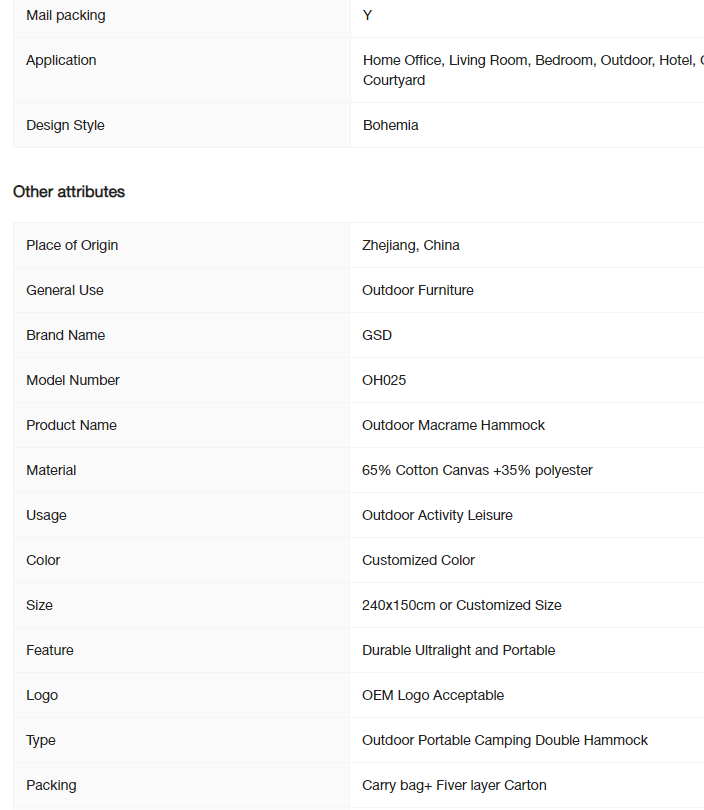Click the Model Number attribute label

pos(73,380)
